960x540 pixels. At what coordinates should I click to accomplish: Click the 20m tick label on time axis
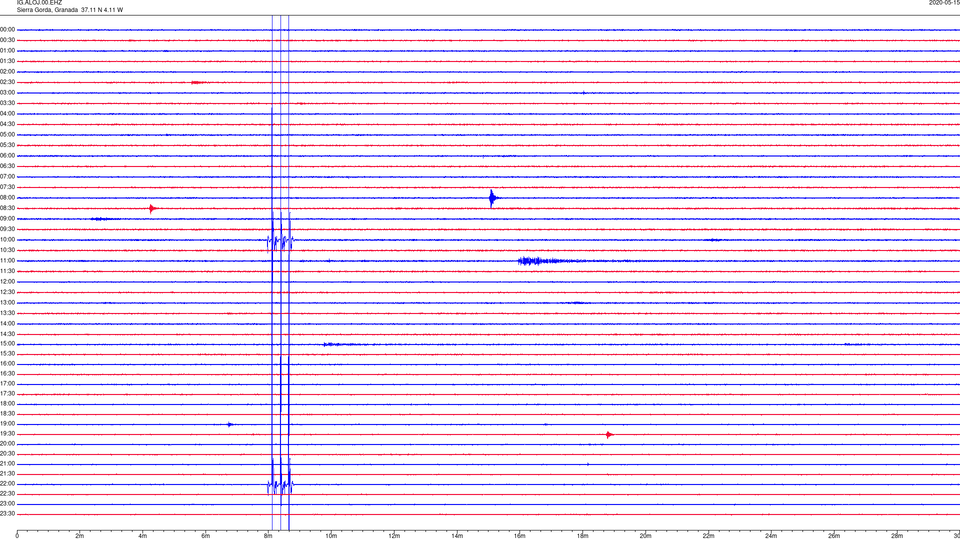(646, 536)
